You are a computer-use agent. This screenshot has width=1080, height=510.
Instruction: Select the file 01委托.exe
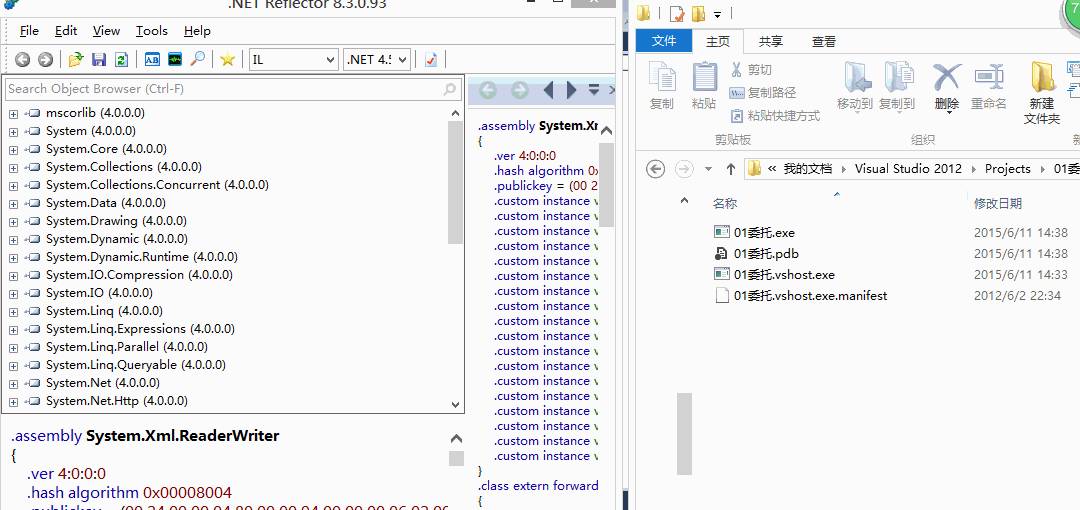click(764, 233)
